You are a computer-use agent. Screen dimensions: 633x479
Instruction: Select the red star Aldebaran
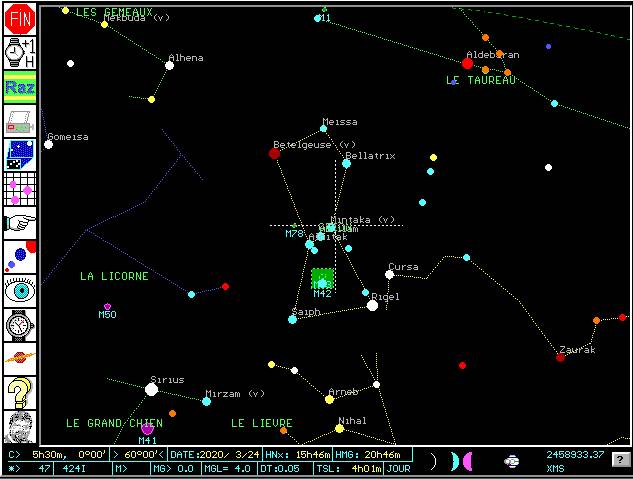[x=467, y=63]
